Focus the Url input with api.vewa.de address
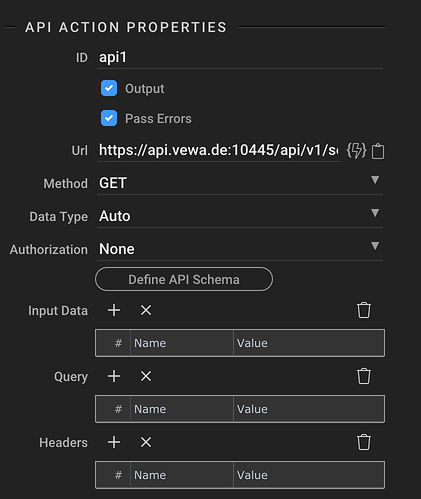The image size is (421, 499). (218, 150)
